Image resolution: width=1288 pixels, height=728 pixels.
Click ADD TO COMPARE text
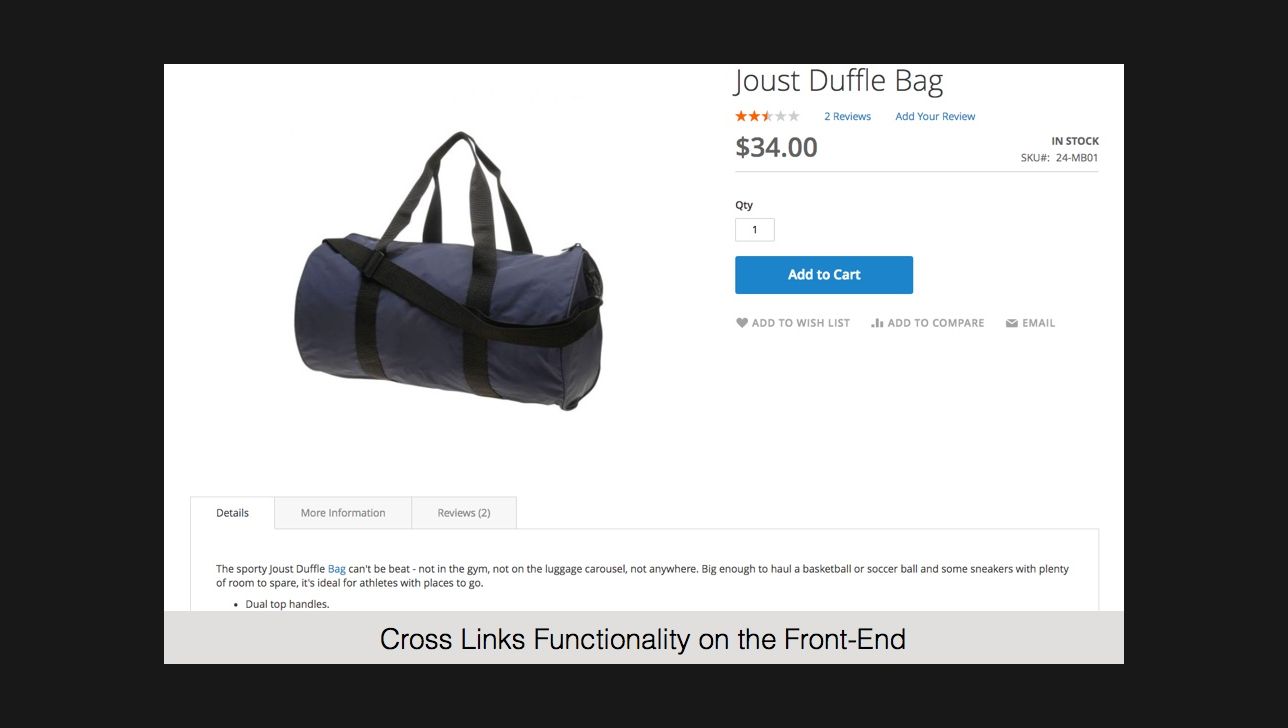click(x=936, y=323)
